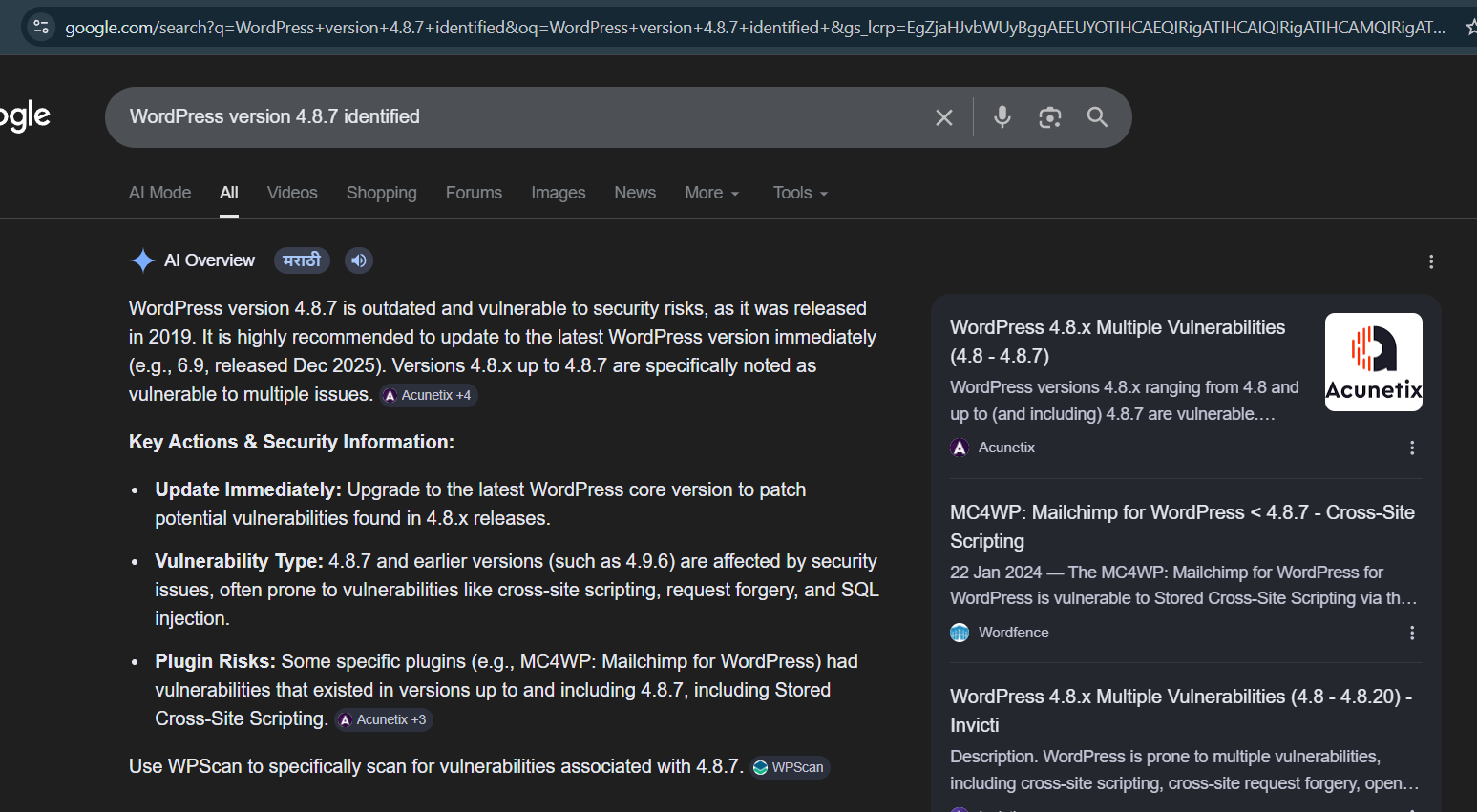Click the microphone voice search icon

tap(1002, 116)
